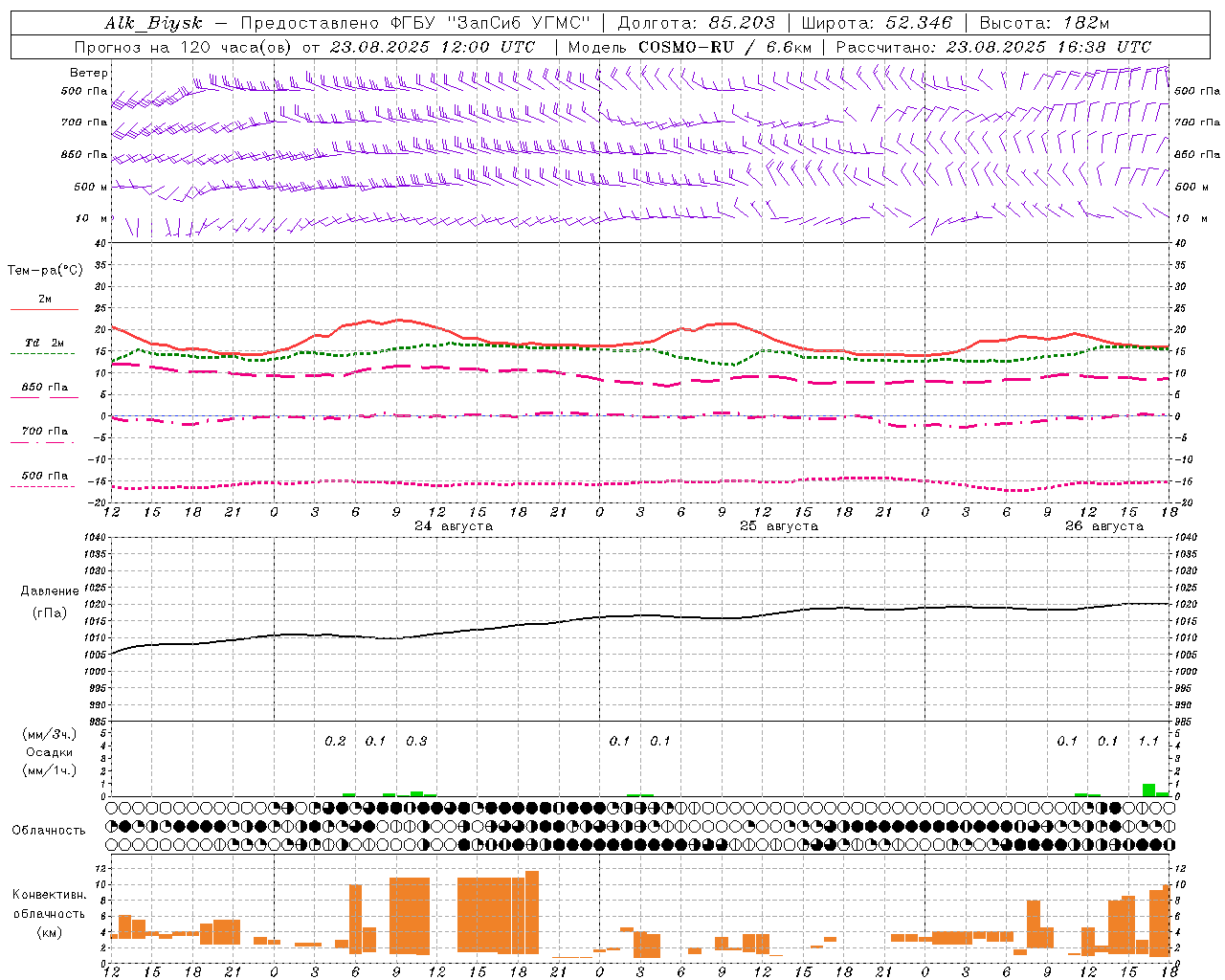Screen dimensions: 1225x980
Task: Select the latitude value 52.346
Action: (x=920, y=23)
